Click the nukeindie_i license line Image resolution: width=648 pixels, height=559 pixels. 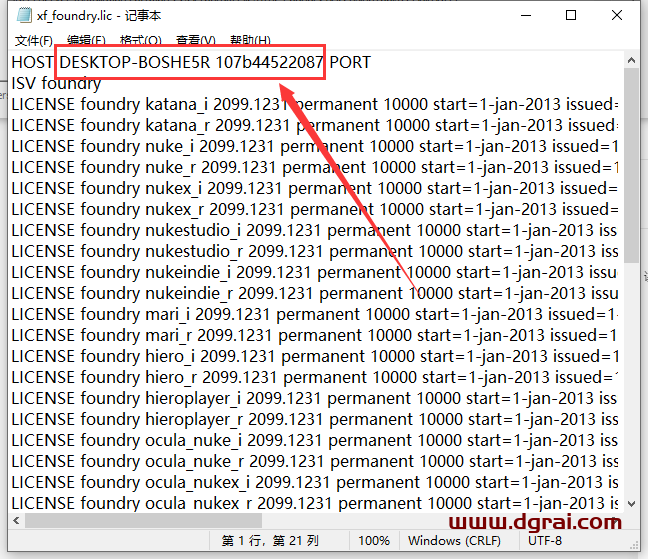pos(315,273)
